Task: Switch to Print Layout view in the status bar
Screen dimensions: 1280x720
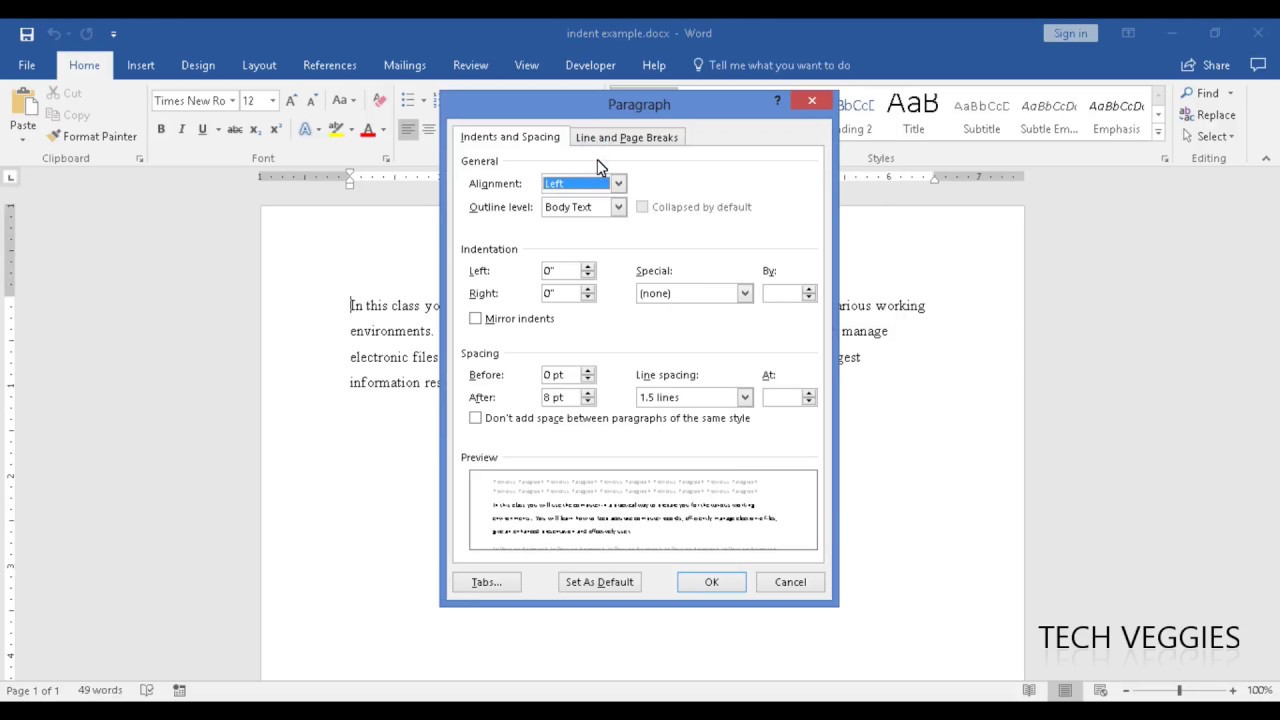Action: (1065, 690)
